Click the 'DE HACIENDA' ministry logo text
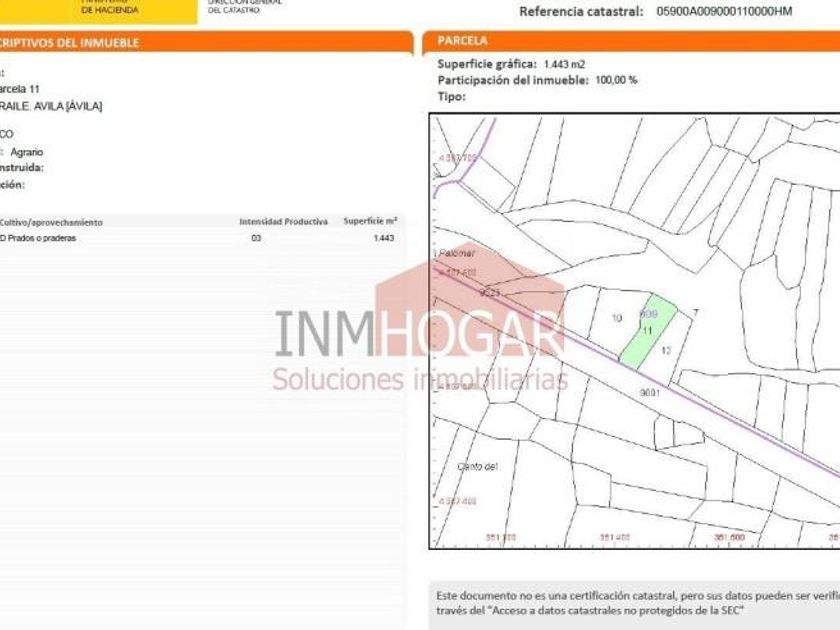Image resolution: width=840 pixels, height=630 pixels. pyautogui.click(x=110, y=10)
